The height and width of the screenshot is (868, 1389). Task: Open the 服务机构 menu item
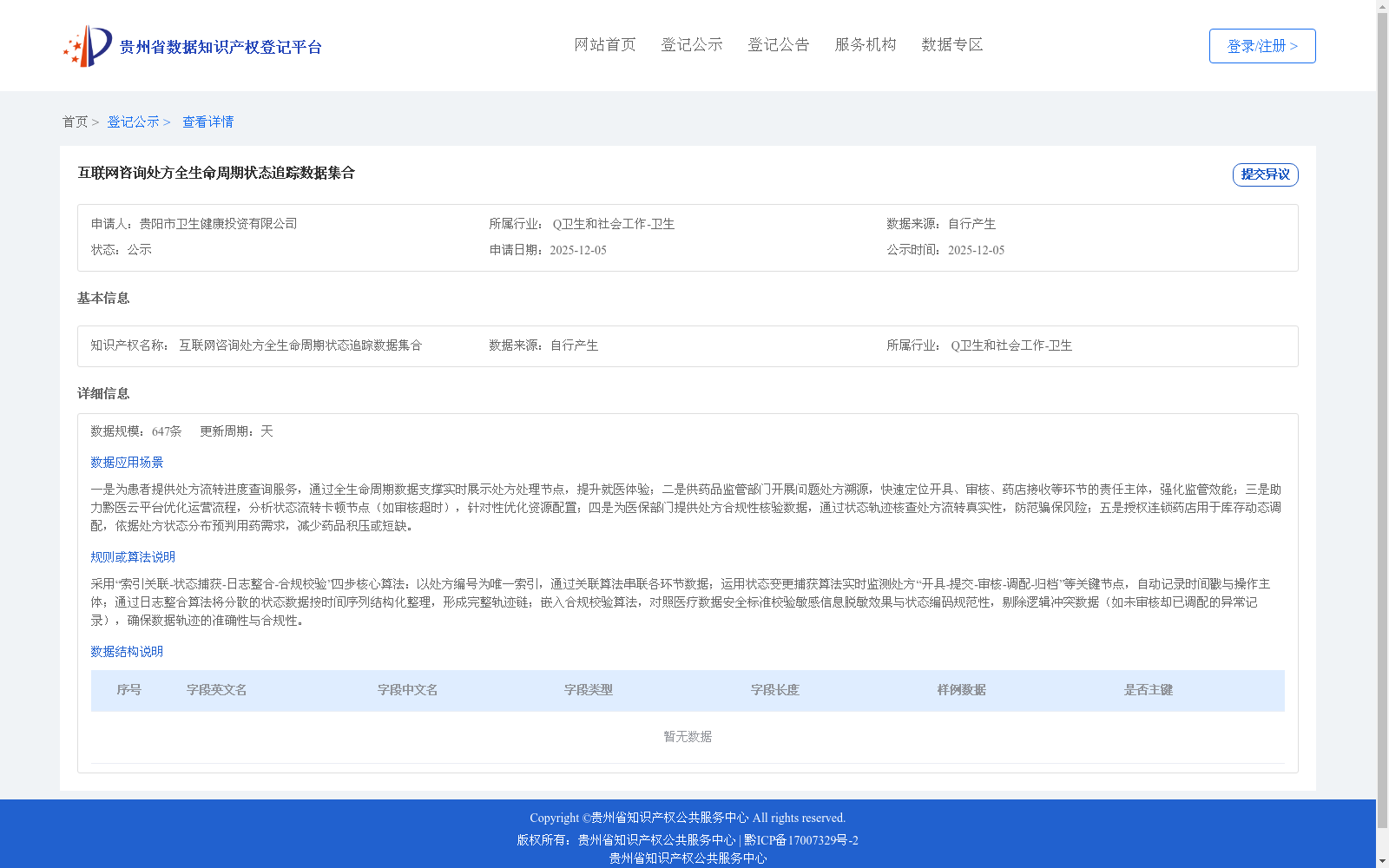coord(866,45)
